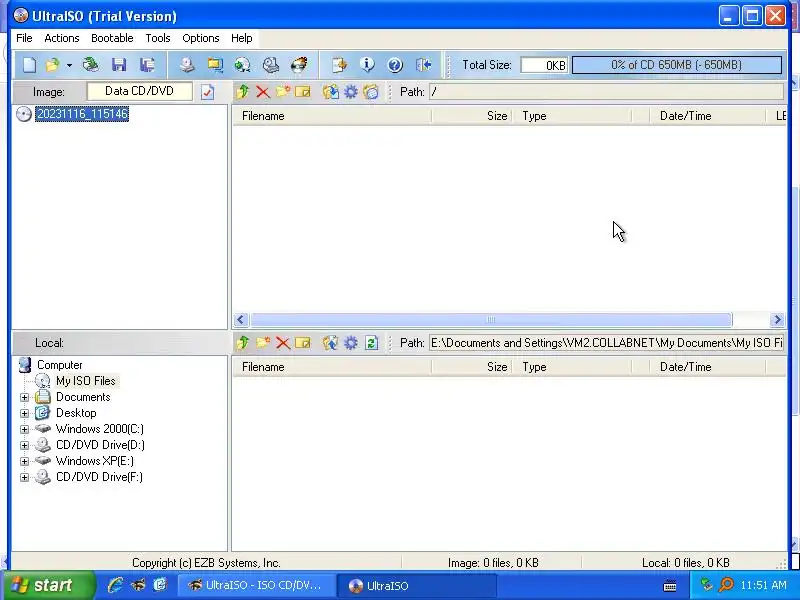Select the 20231116_115146 image root node
The height and width of the screenshot is (600, 800).
pos(82,113)
